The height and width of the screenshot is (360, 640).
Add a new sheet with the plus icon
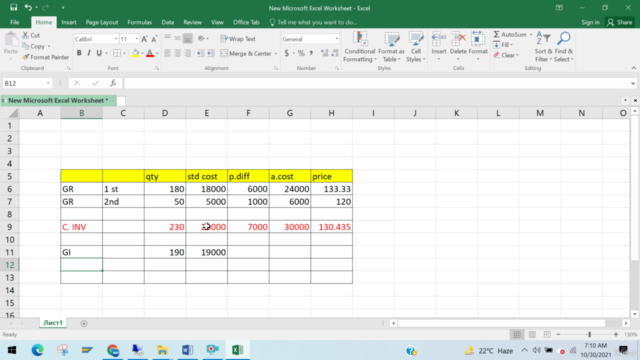84,323
